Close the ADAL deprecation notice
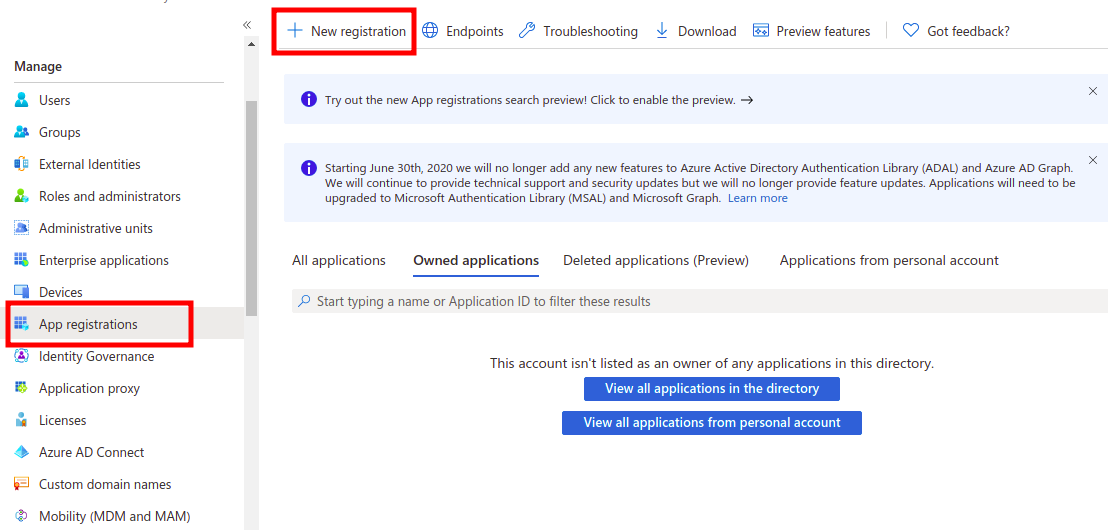 [1093, 160]
